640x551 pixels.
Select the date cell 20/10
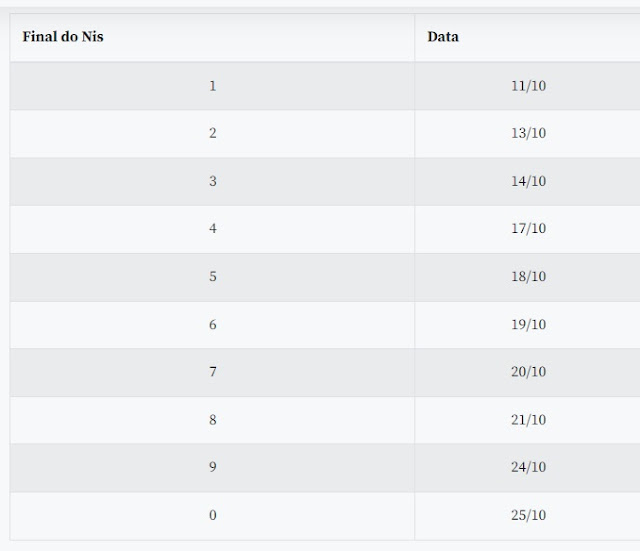click(527, 372)
